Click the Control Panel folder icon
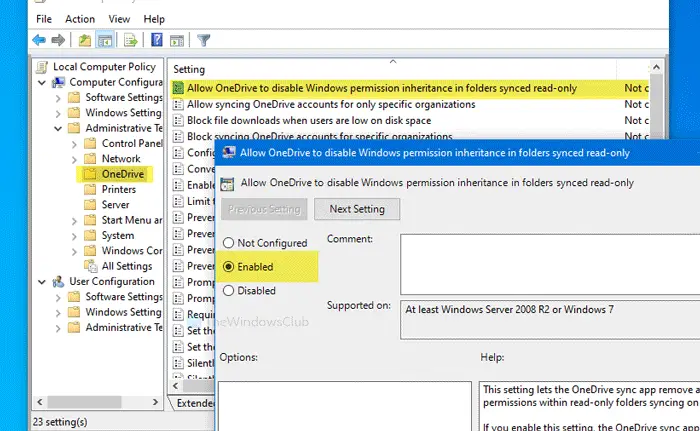This screenshot has height=431, width=700. click(90, 143)
